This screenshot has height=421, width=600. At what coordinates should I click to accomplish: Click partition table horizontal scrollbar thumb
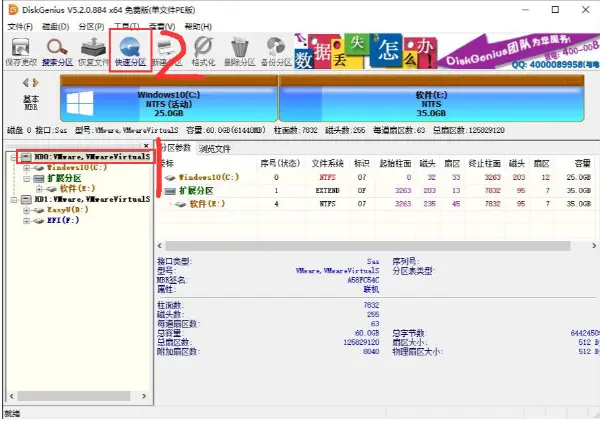[x=368, y=246]
